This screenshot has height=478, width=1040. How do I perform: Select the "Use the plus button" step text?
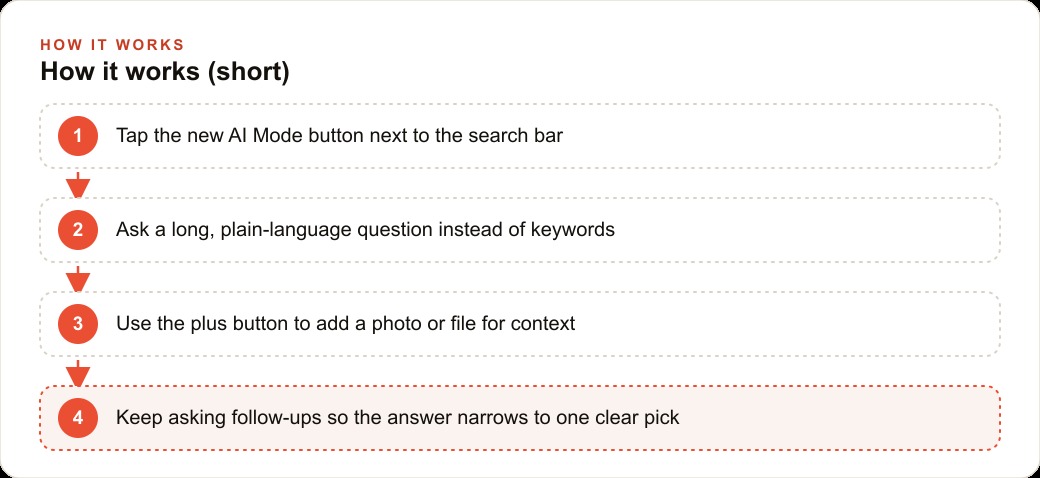click(x=346, y=324)
